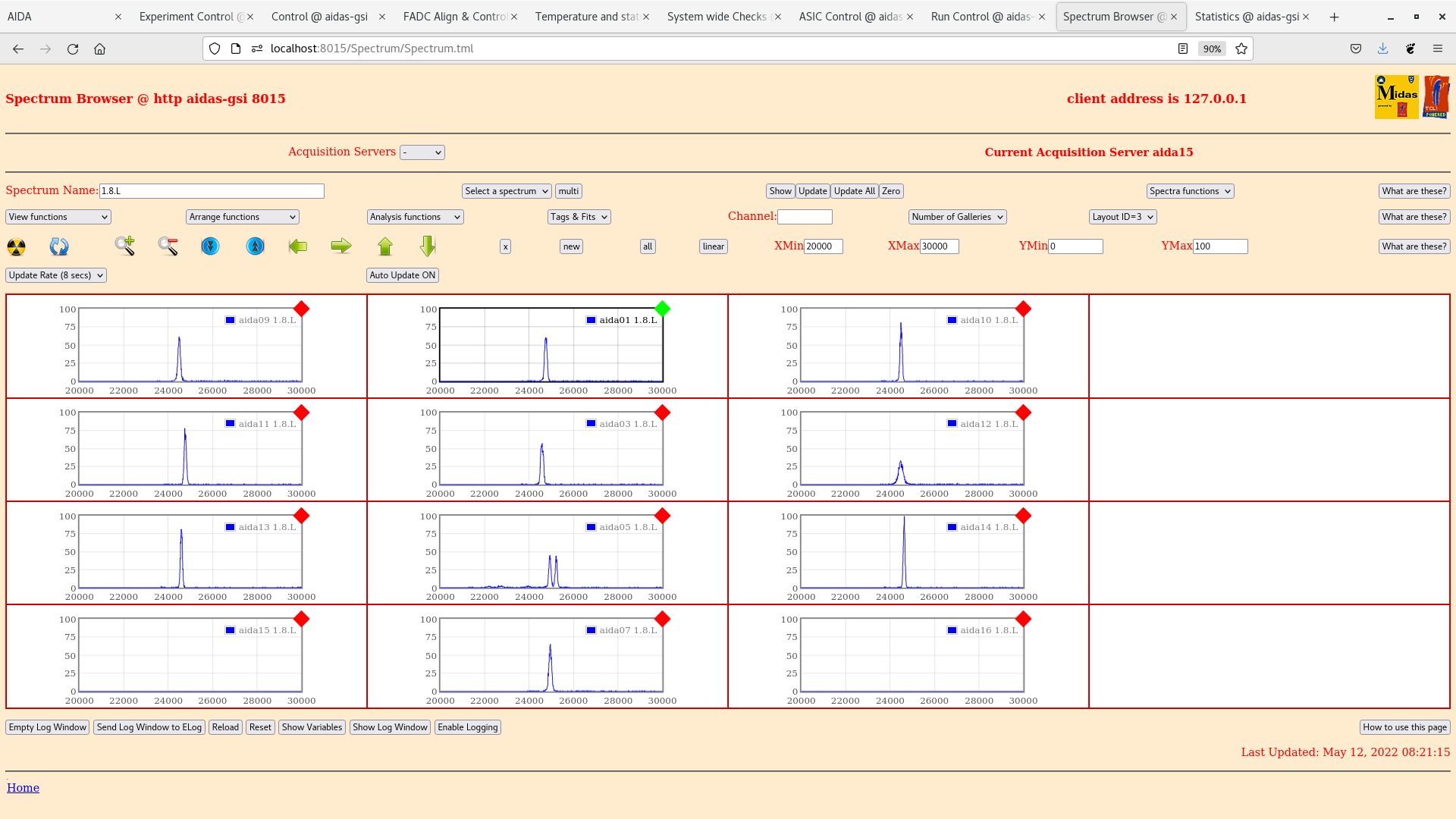
Task: Click the blue double down-arrow icon
Action: click(210, 246)
